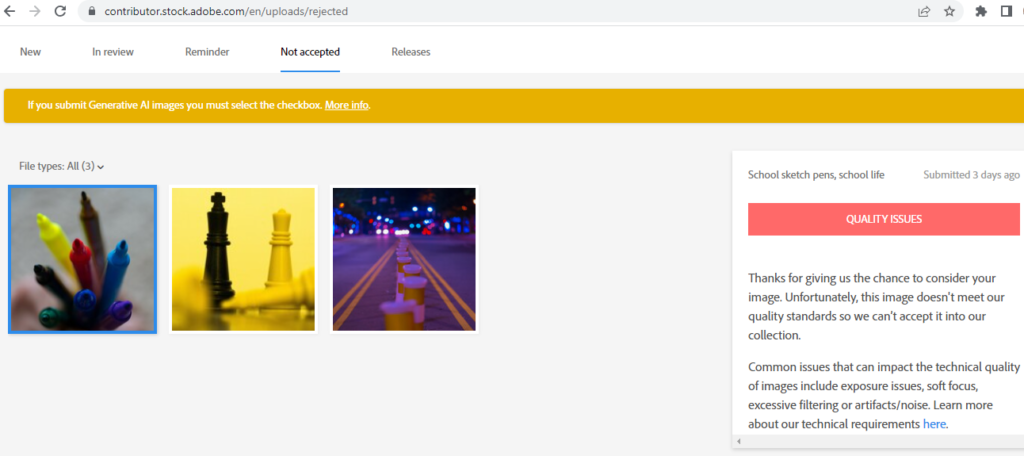Select the colored sketch pens thumbnail
This screenshot has width=1024, height=456.
(x=82, y=259)
